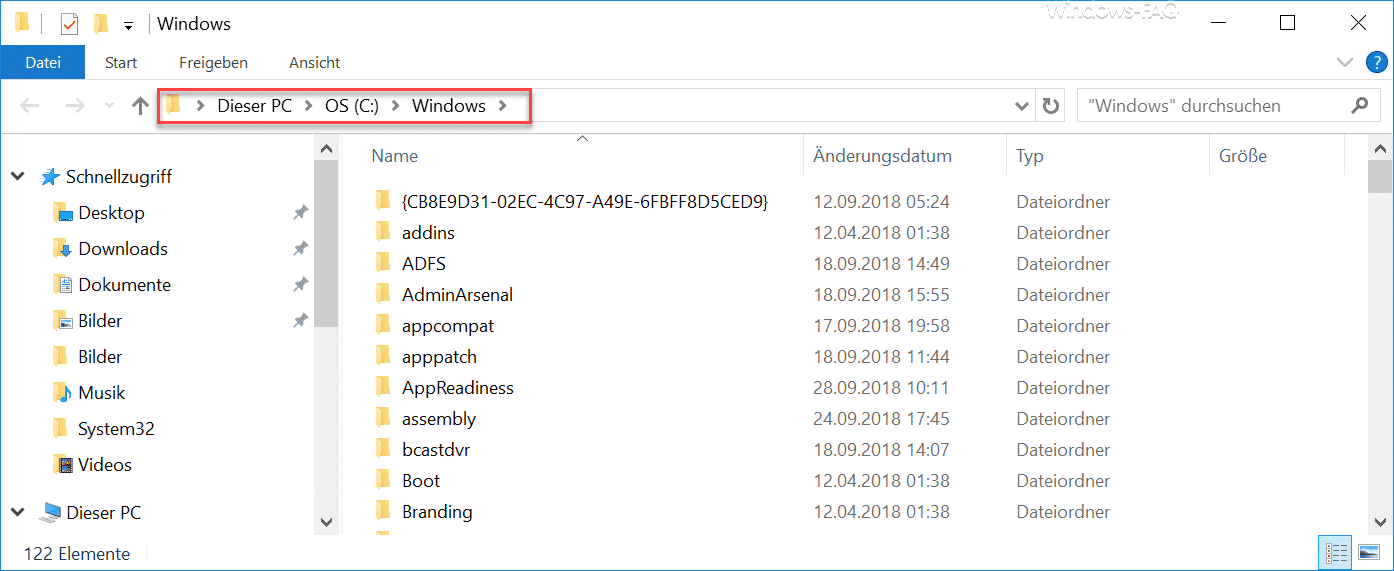Go forward with the forward arrow
The image size is (1394, 571).
pos(75,106)
